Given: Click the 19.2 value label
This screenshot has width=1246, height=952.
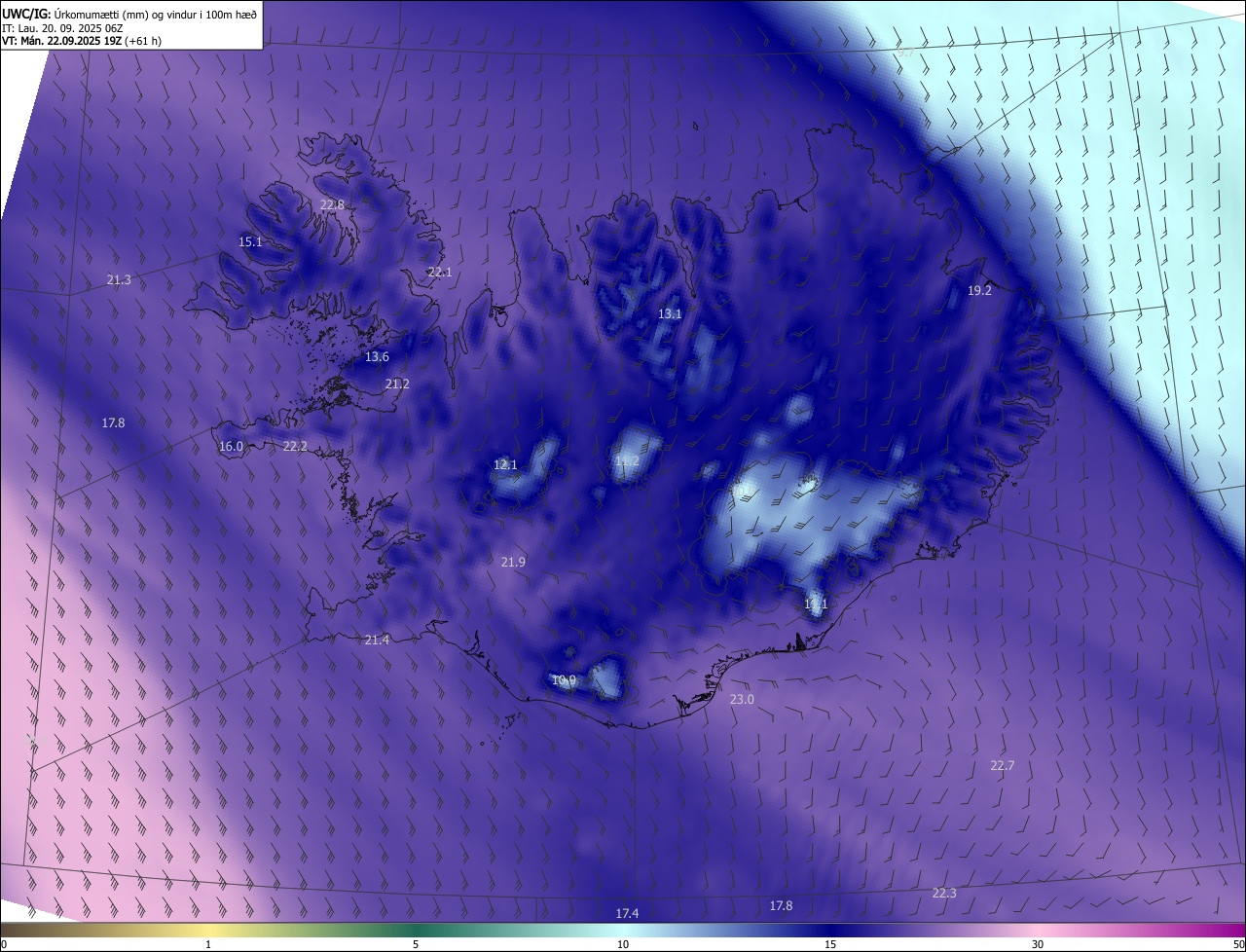Looking at the screenshot, I should [979, 291].
